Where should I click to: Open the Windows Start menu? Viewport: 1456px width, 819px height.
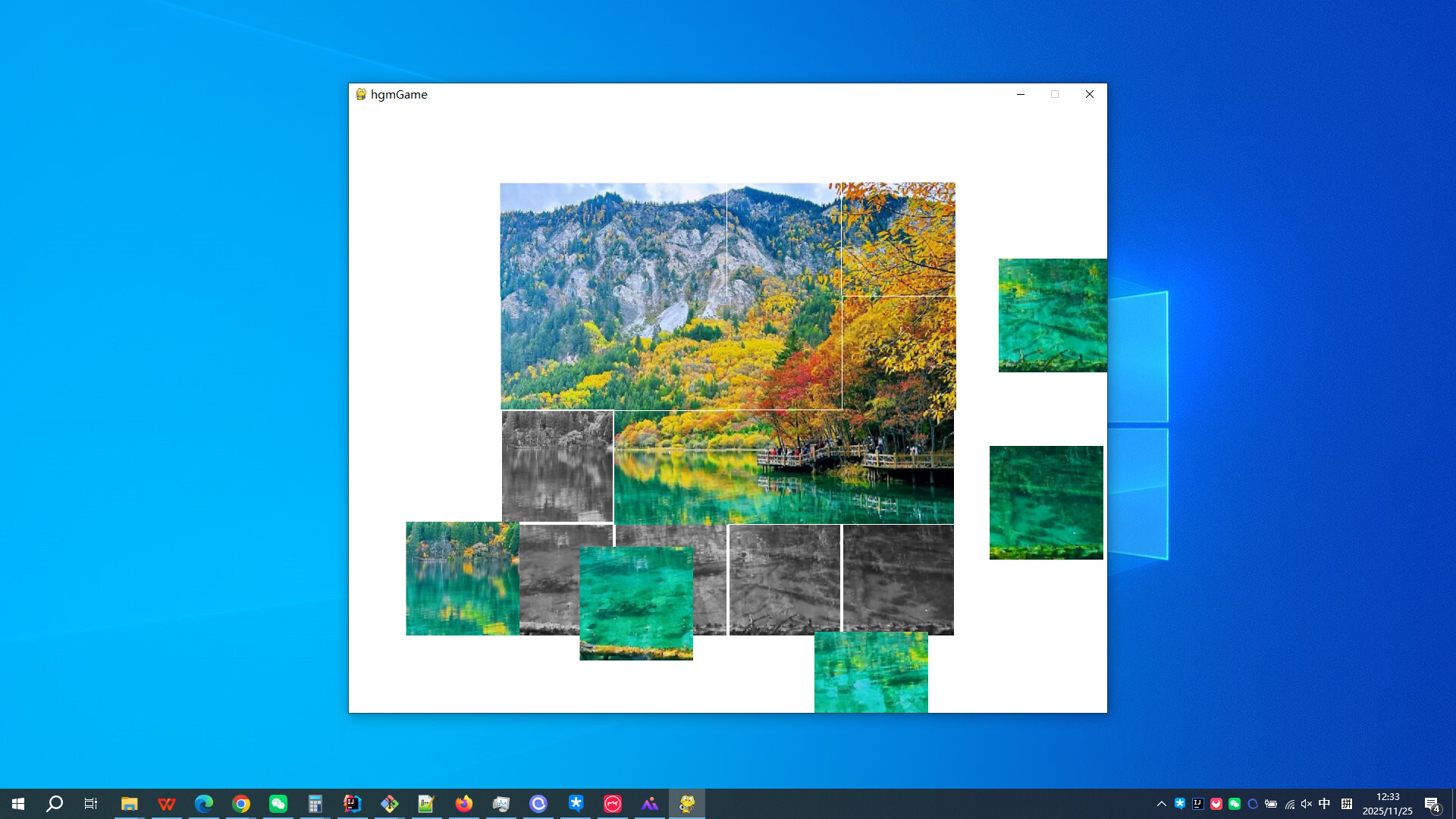(x=17, y=803)
